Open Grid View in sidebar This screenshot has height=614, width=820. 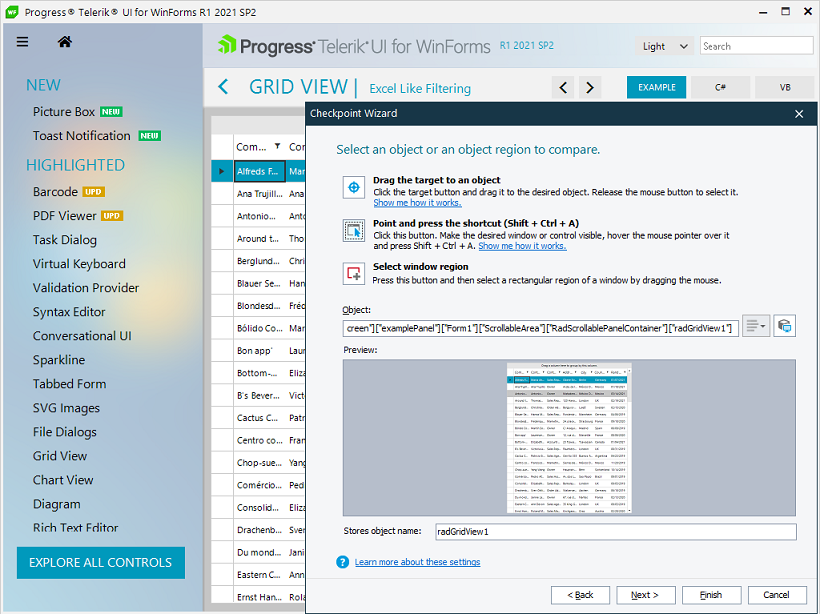(60, 457)
